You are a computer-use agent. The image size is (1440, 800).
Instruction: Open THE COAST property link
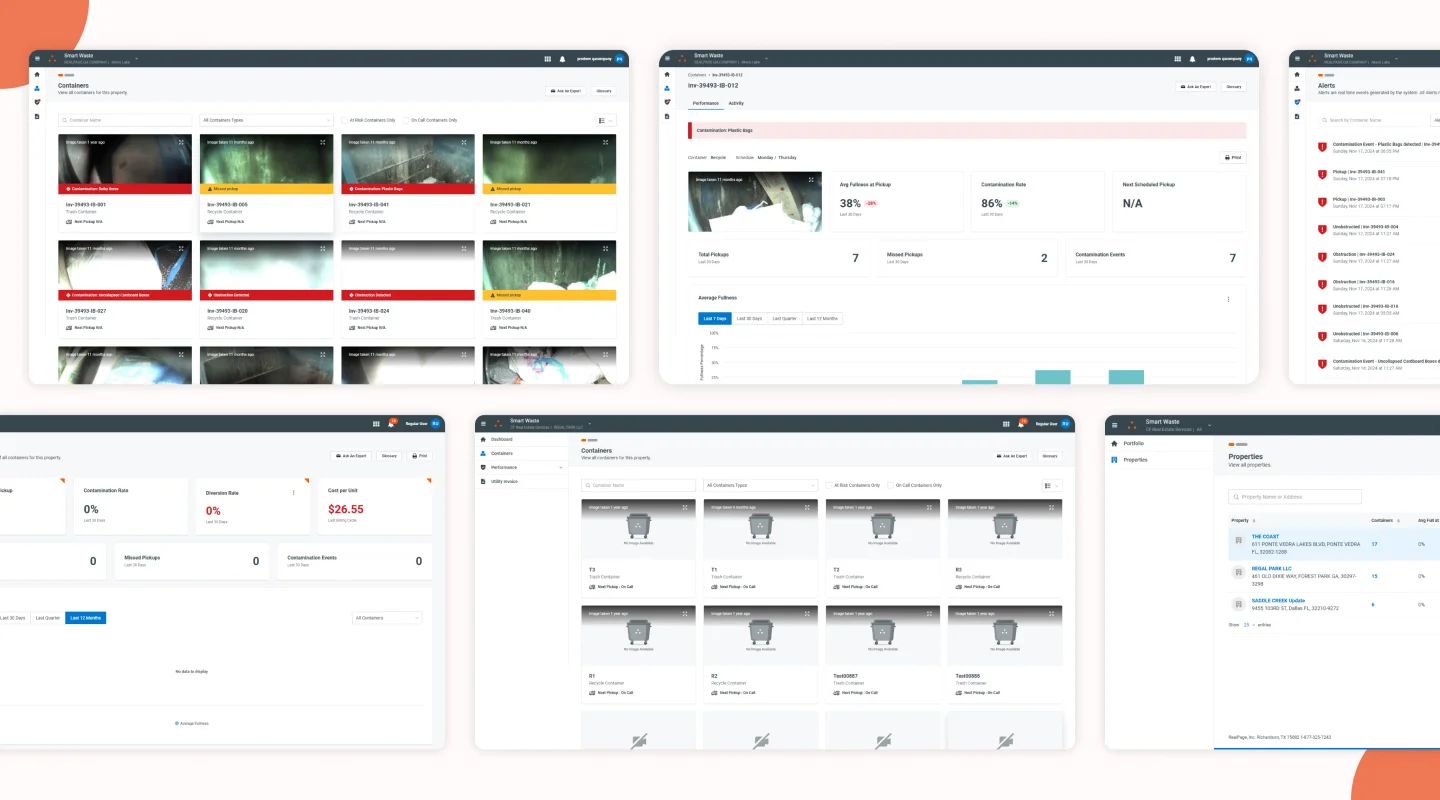click(x=1265, y=536)
